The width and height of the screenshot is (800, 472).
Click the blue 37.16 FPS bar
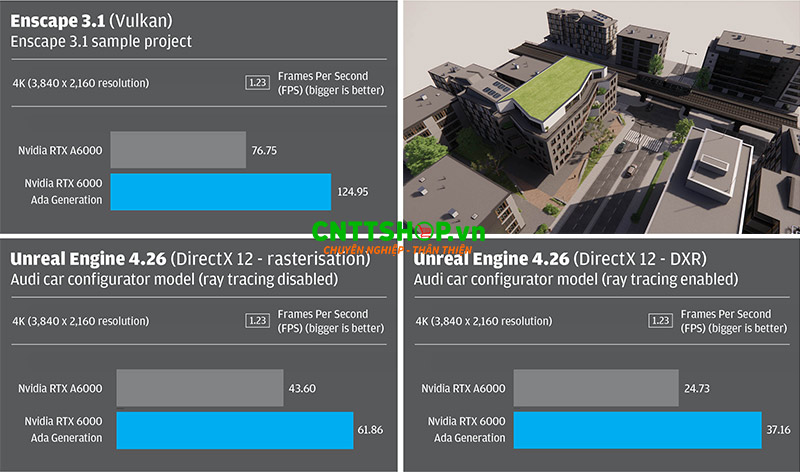click(638, 431)
